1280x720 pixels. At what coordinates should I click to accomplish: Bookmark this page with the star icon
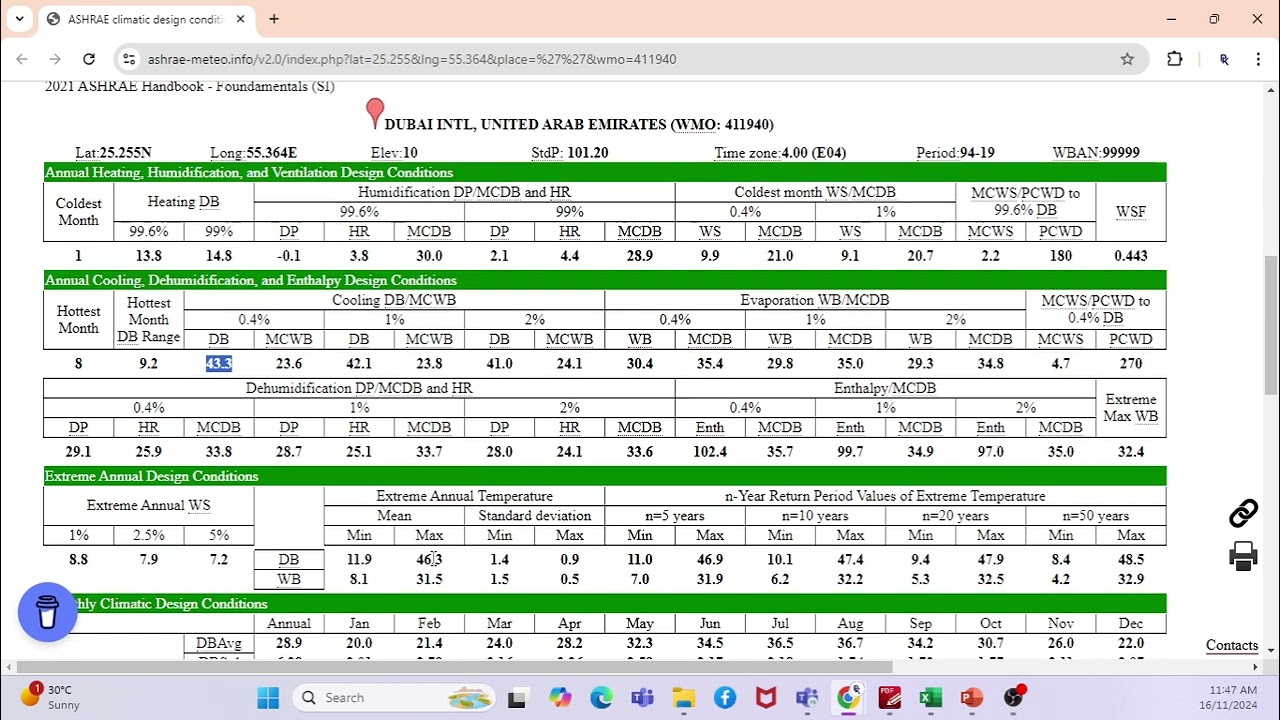1127,59
